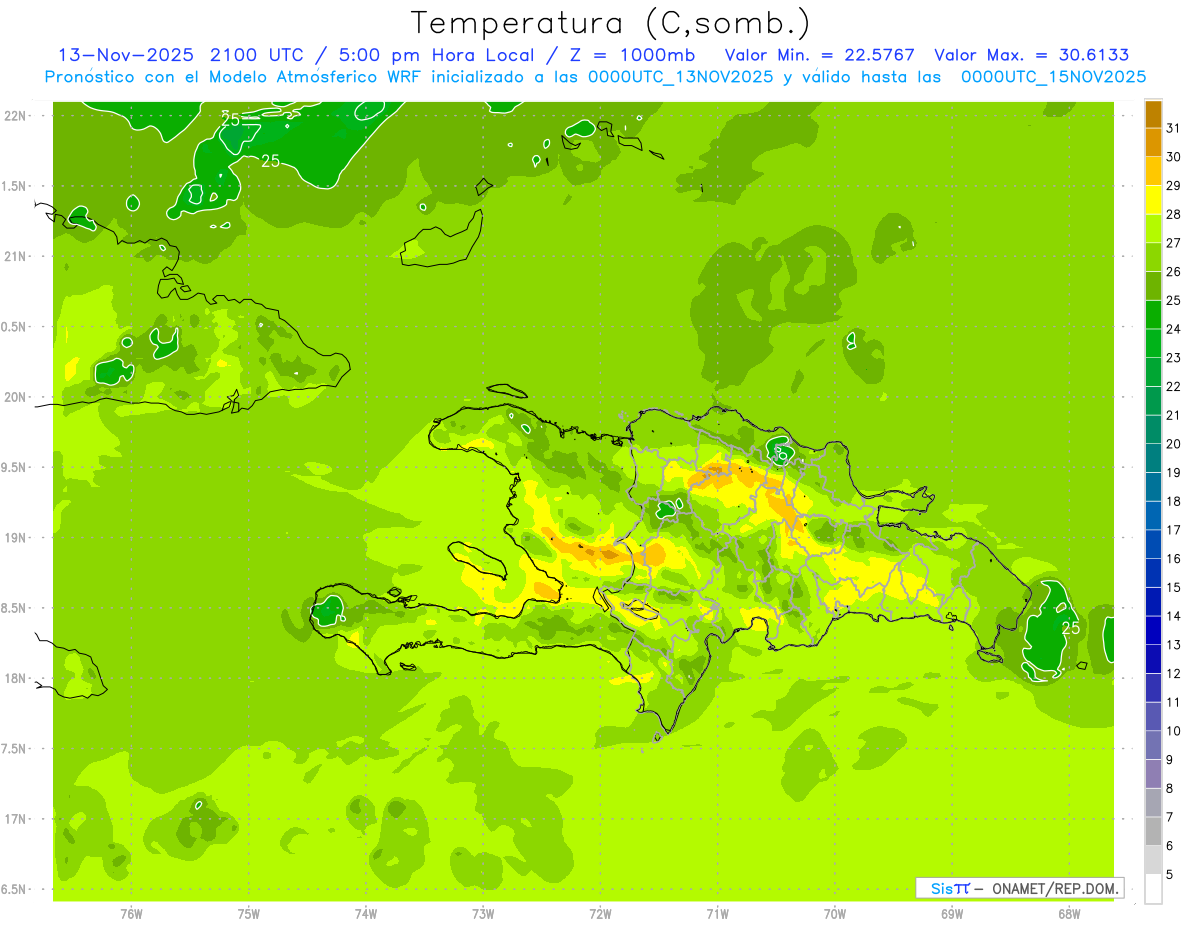This screenshot has width=1200, height=927.
Task: Pick the brown legend swatch above 31
Action: pos(1154,114)
